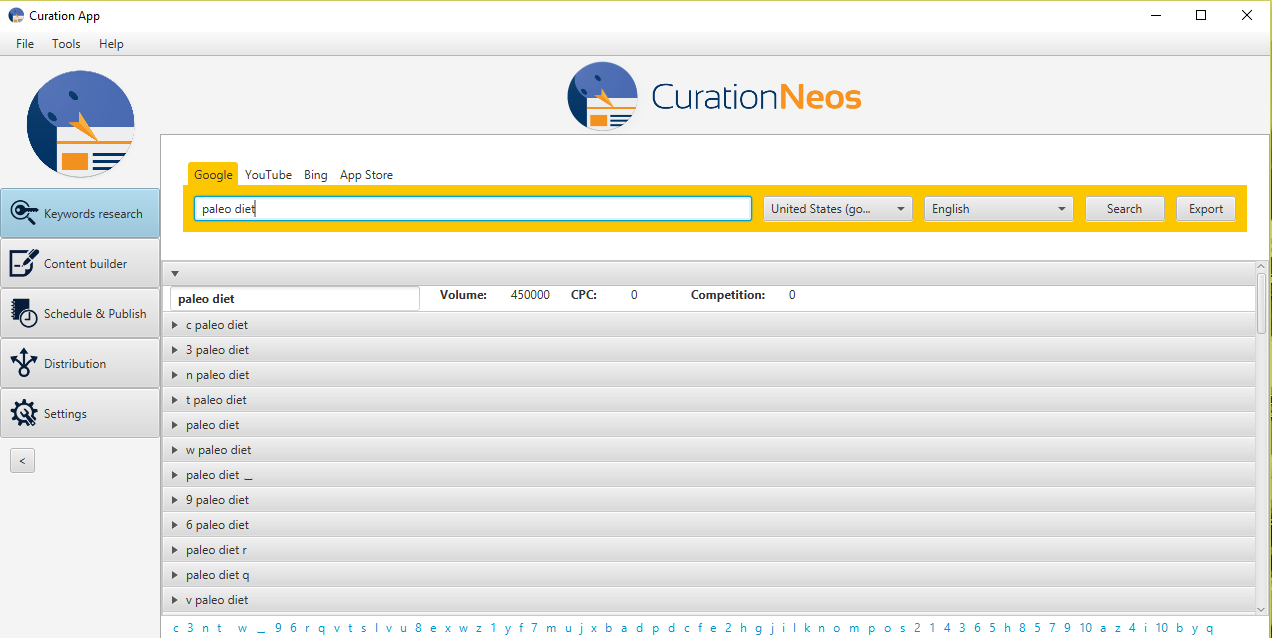Open the File menu
This screenshot has width=1272, height=638.
25,44
